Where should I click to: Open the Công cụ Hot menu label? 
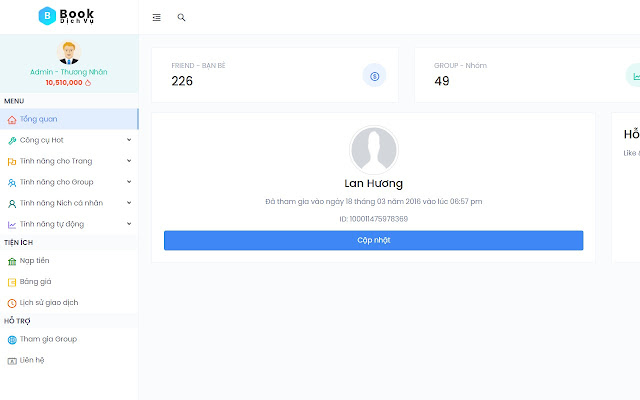pyautogui.click(x=42, y=140)
